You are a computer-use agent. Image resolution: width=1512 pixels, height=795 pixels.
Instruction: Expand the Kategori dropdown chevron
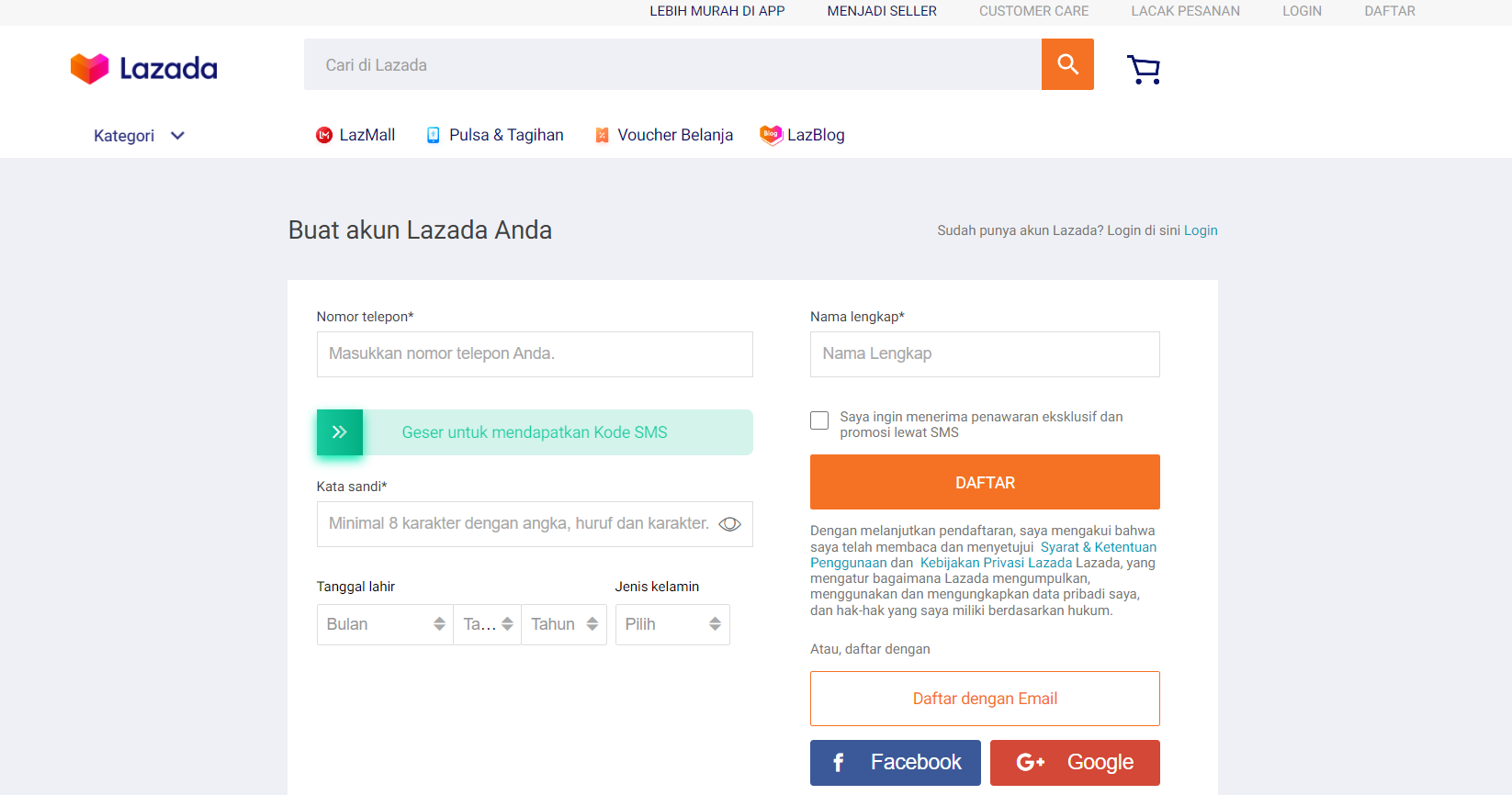178,136
